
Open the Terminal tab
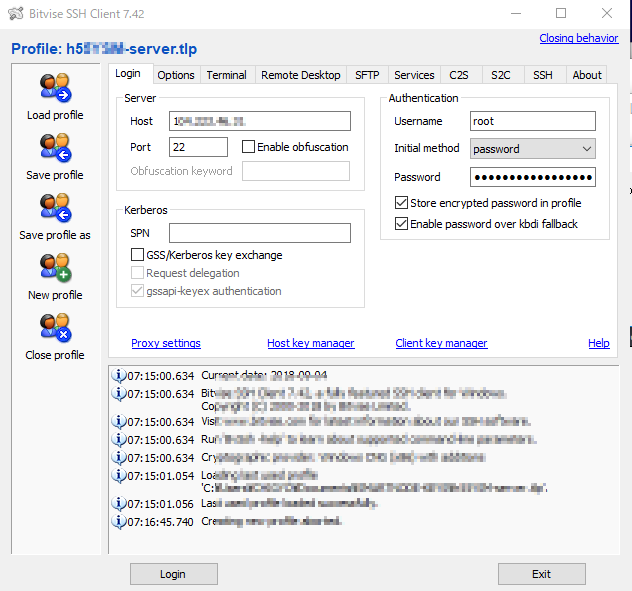tap(227, 75)
